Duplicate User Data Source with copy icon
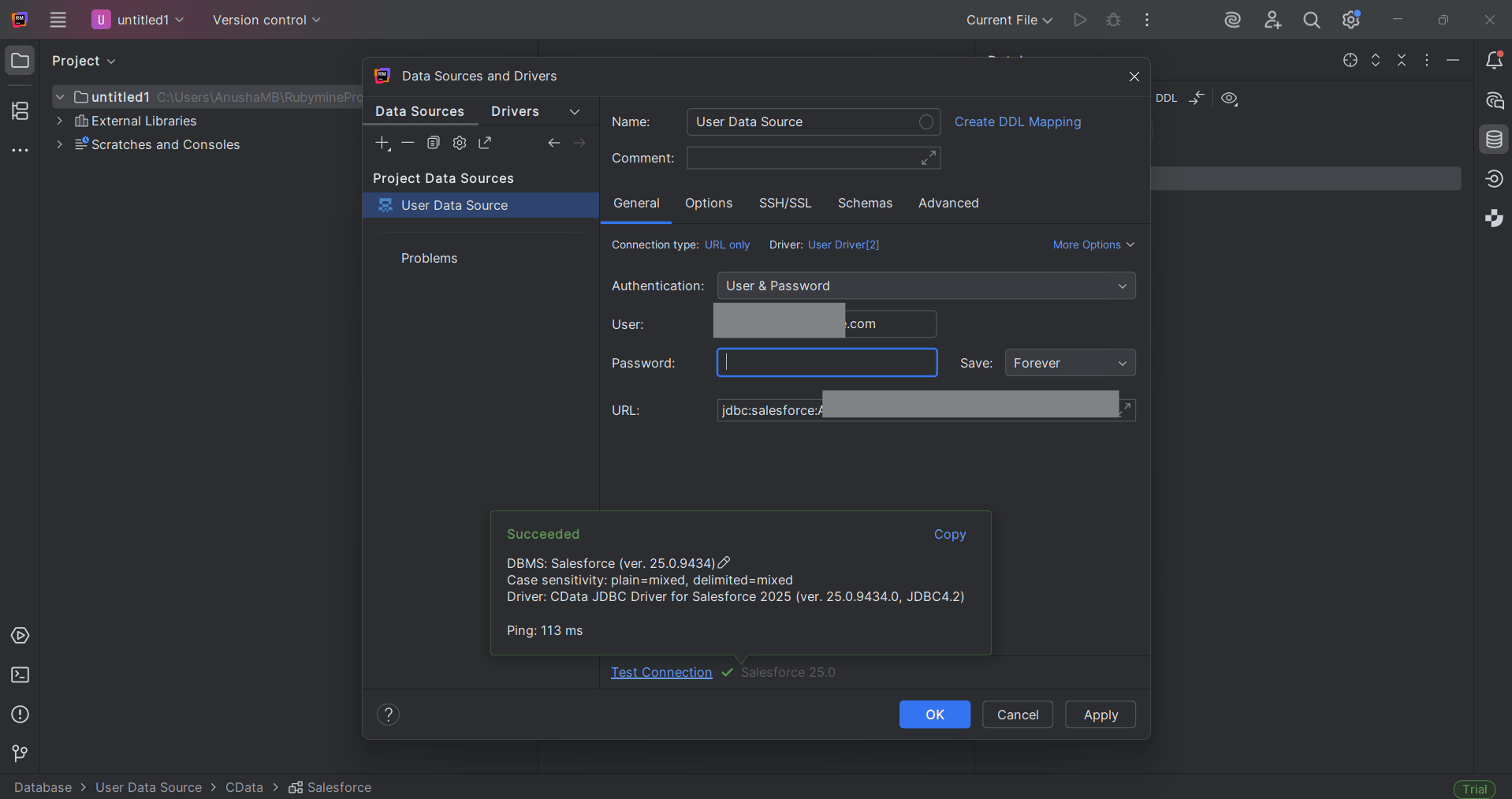 coord(433,143)
